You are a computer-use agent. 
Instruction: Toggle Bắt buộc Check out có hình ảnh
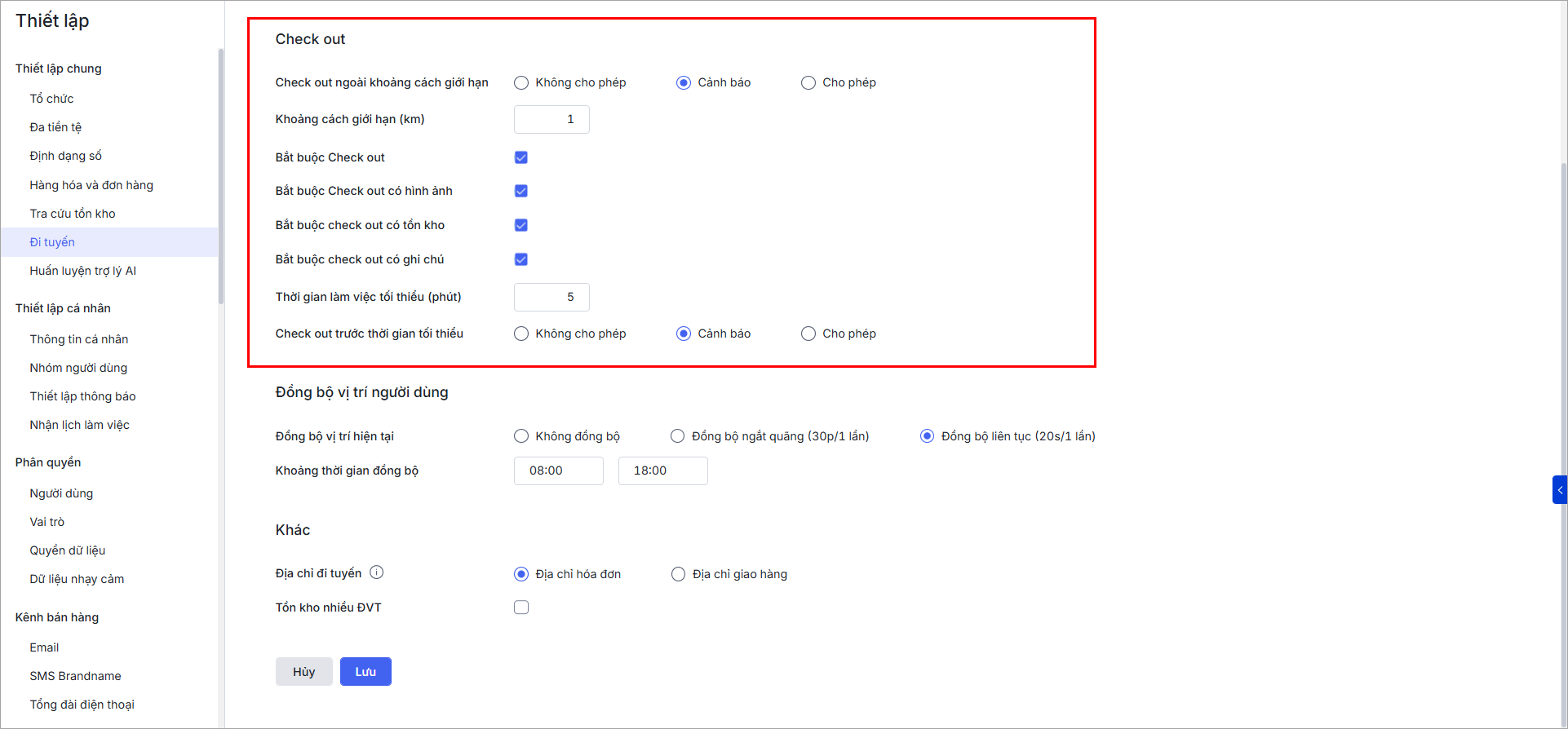coord(521,191)
